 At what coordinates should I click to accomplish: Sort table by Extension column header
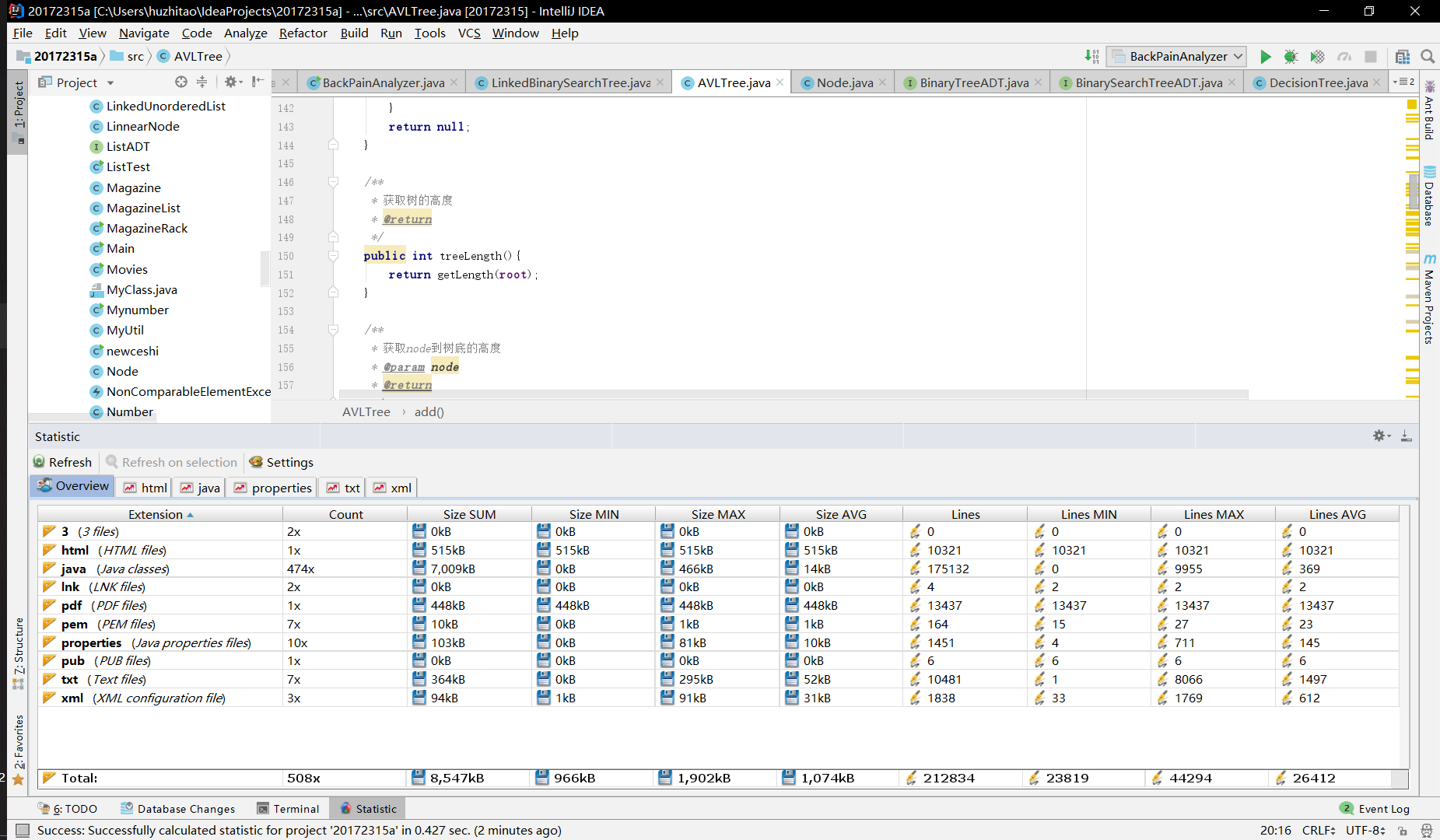[160, 514]
